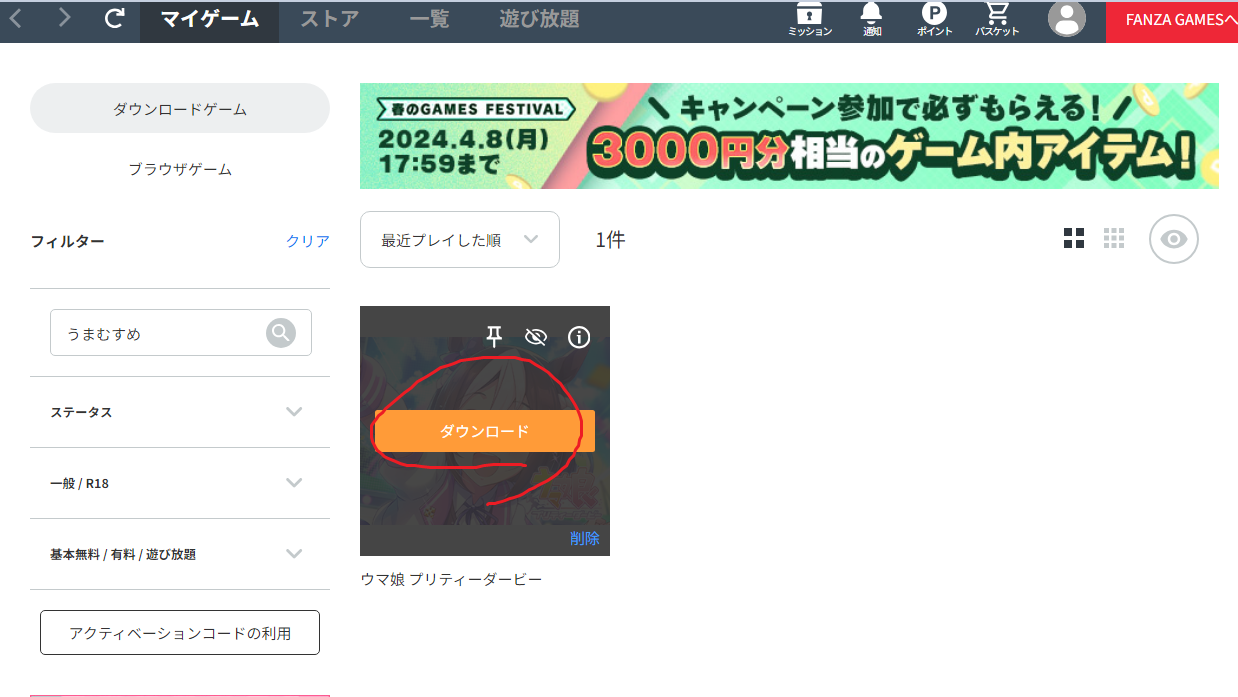Go back with the left arrow

pyautogui.click(x=15, y=18)
